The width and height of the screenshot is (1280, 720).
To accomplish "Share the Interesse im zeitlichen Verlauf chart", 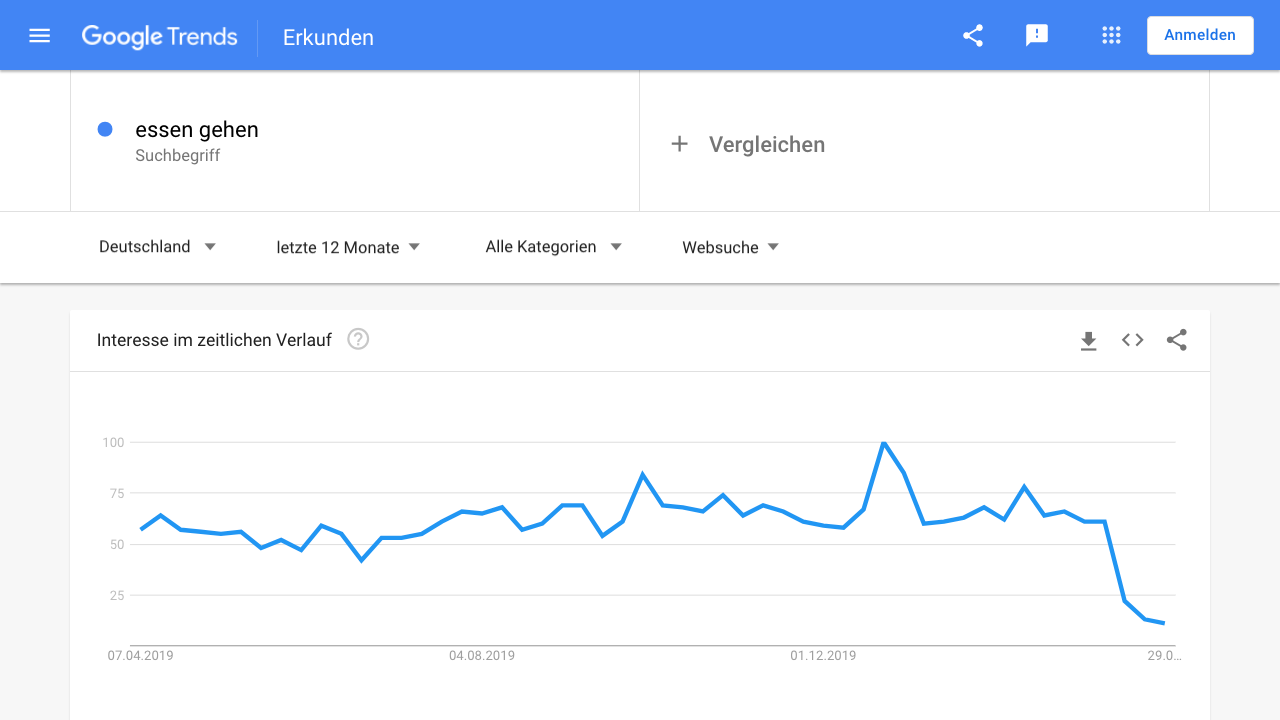I will coord(1177,340).
